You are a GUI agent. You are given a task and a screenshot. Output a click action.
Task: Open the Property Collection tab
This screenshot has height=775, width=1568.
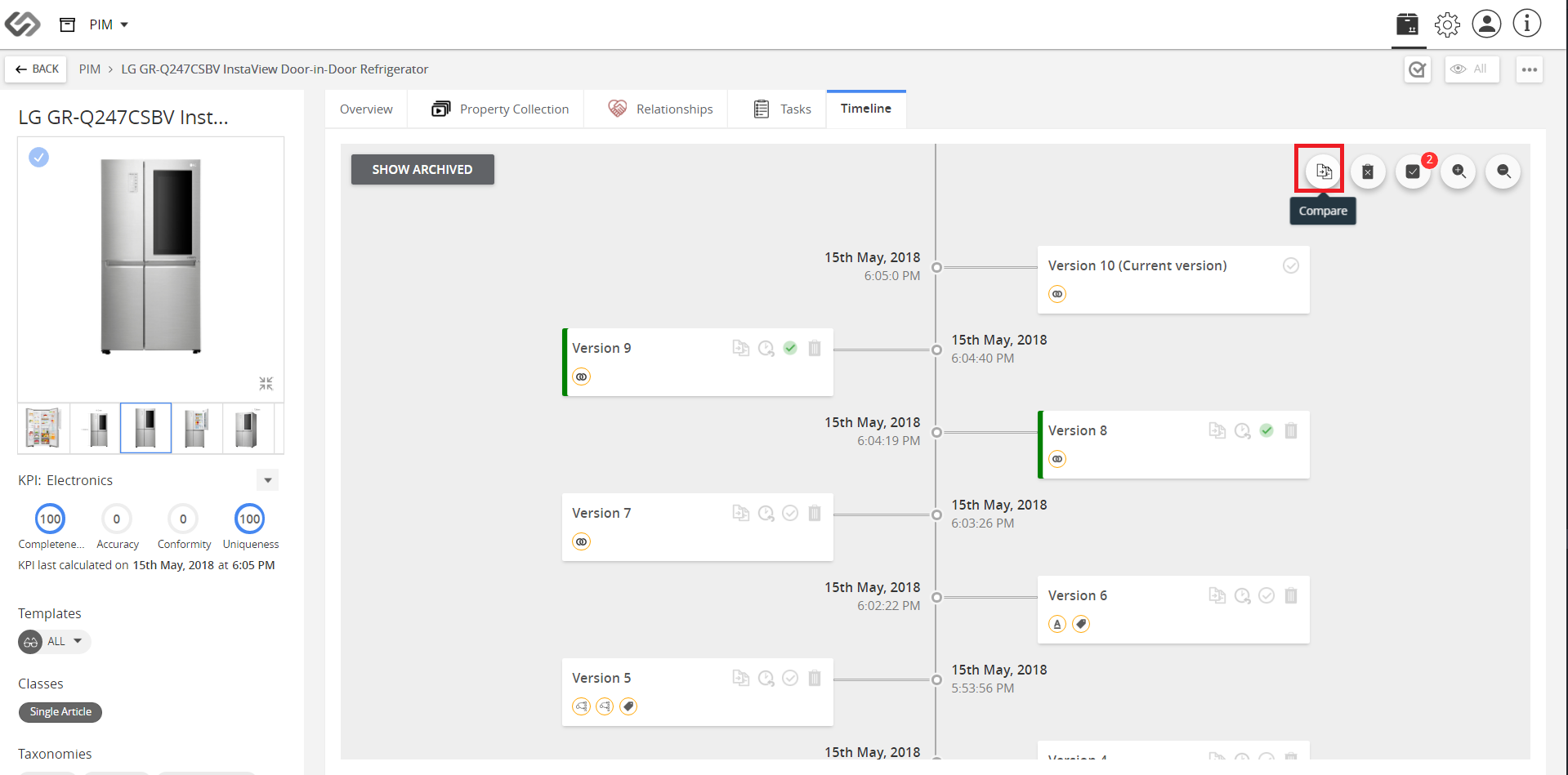click(500, 109)
